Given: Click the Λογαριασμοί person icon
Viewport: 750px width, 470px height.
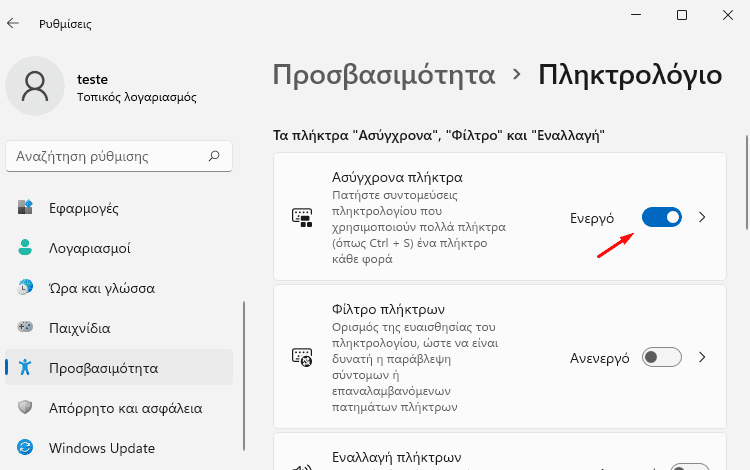Looking at the screenshot, I should coord(26,248).
